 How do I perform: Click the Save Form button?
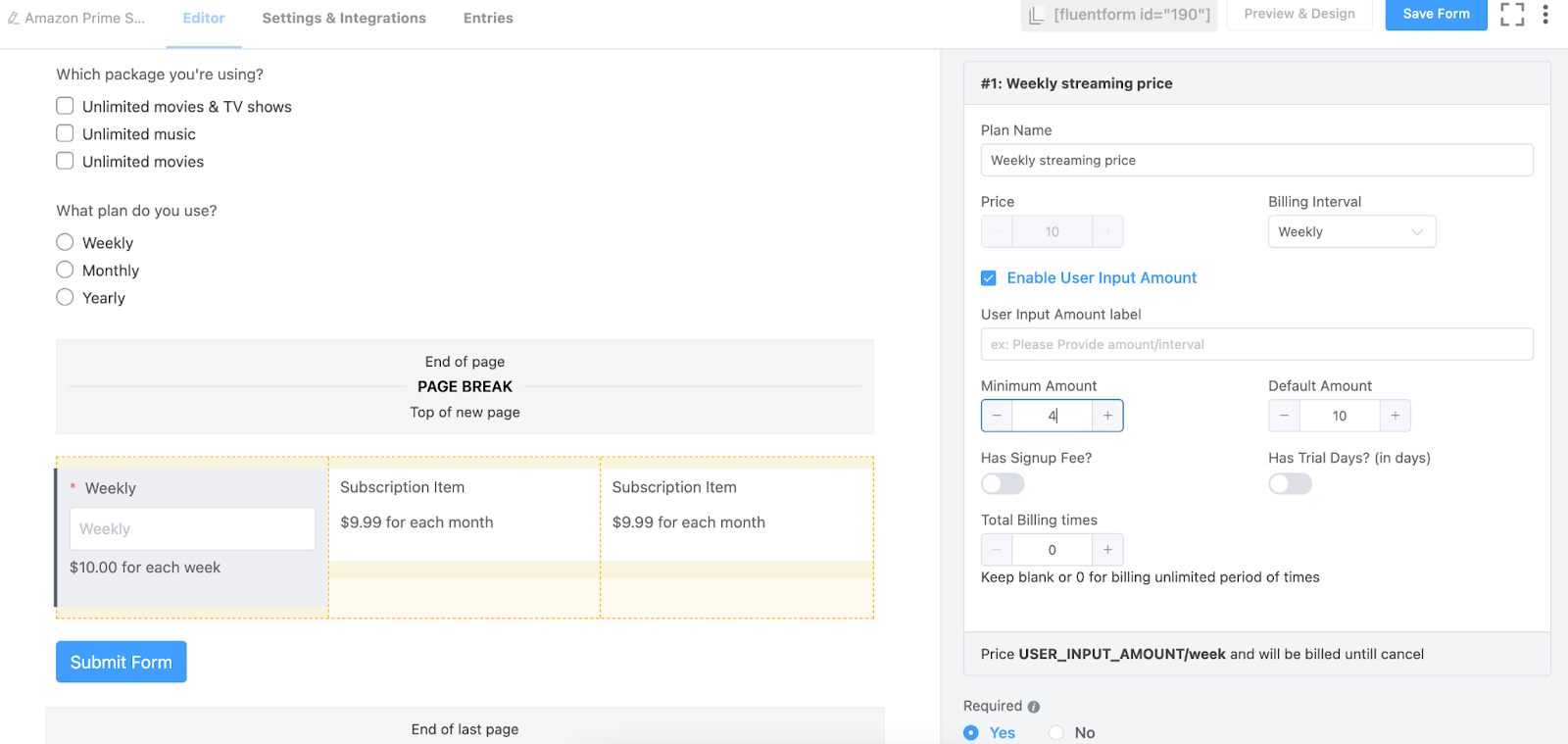(1436, 15)
